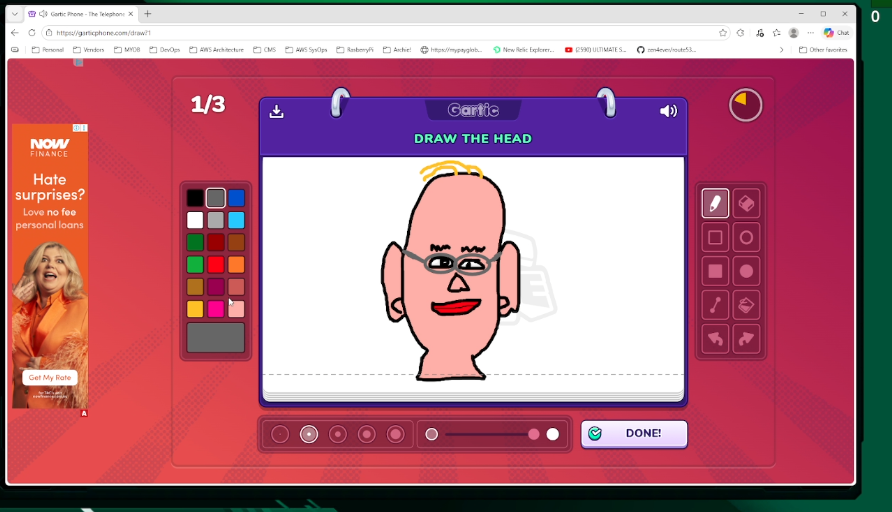Image resolution: width=892 pixels, height=512 pixels.
Task: Select the largest brush size
Action: [x=395, y=434]
